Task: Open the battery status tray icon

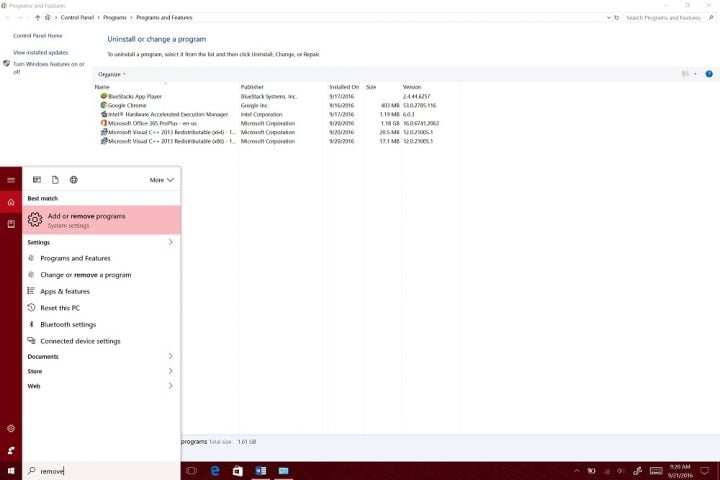Action: click(x=591, y=471)
